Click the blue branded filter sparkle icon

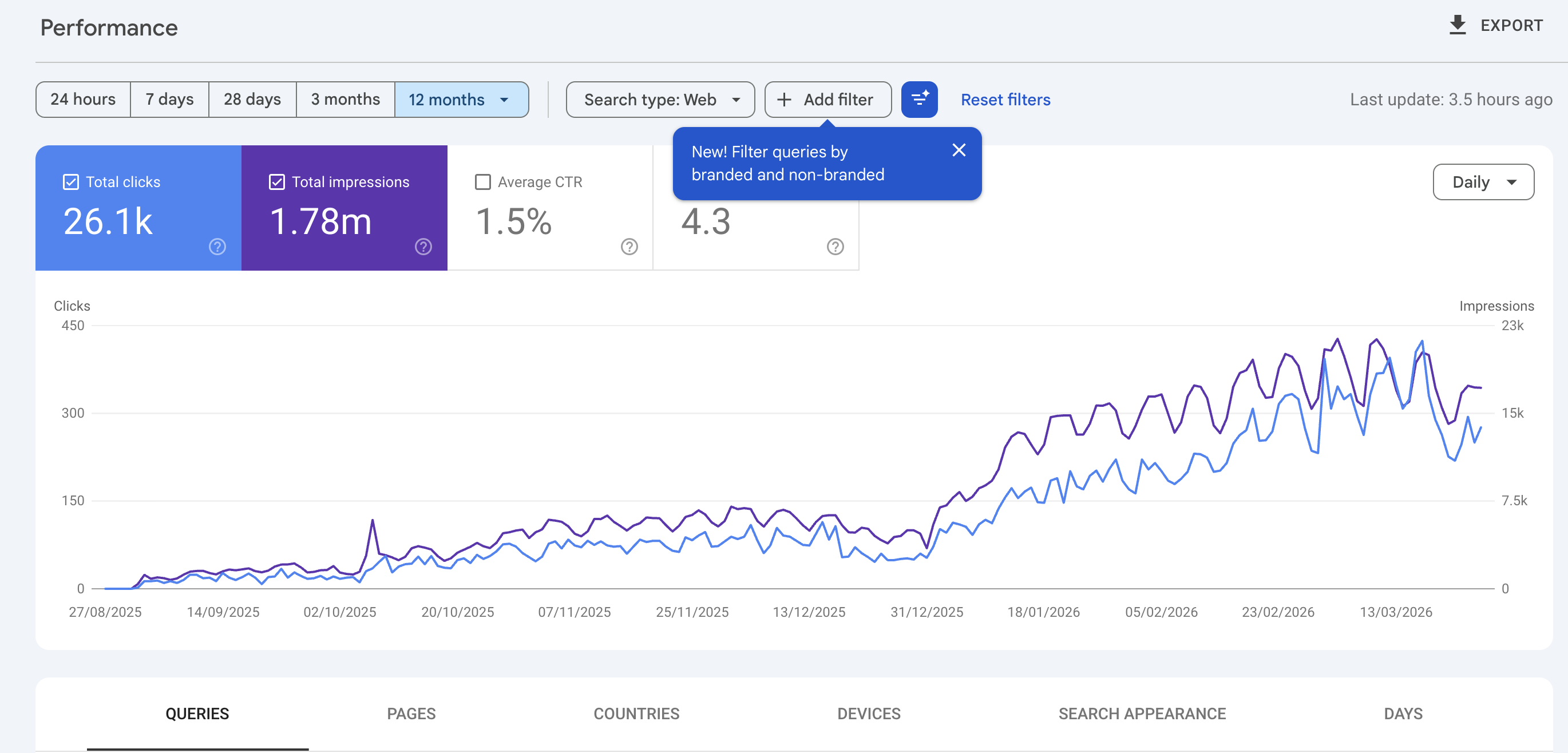tap(919, 99)
